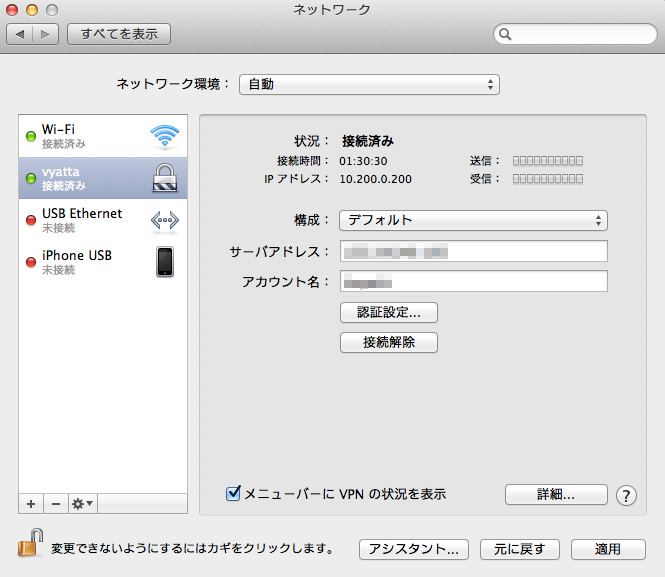Click the すべてを表示 button
This screenshot has height=577, width=665.
click(x=119, y=34)
